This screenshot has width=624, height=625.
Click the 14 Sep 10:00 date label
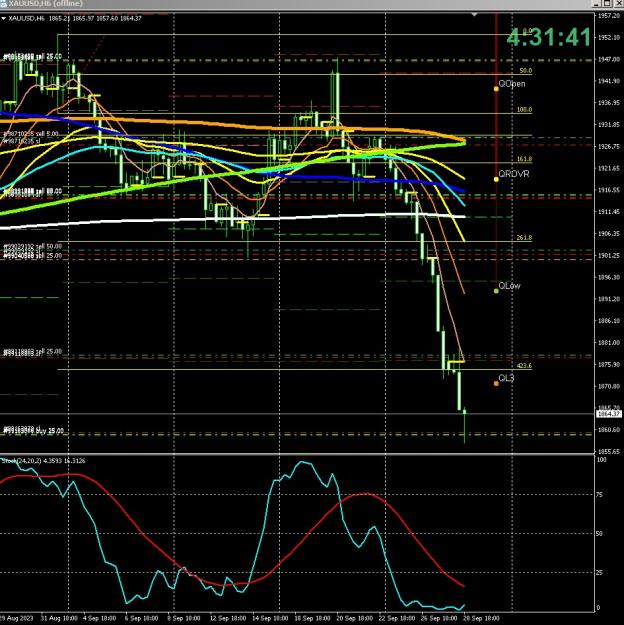click(x=270, y=618)
